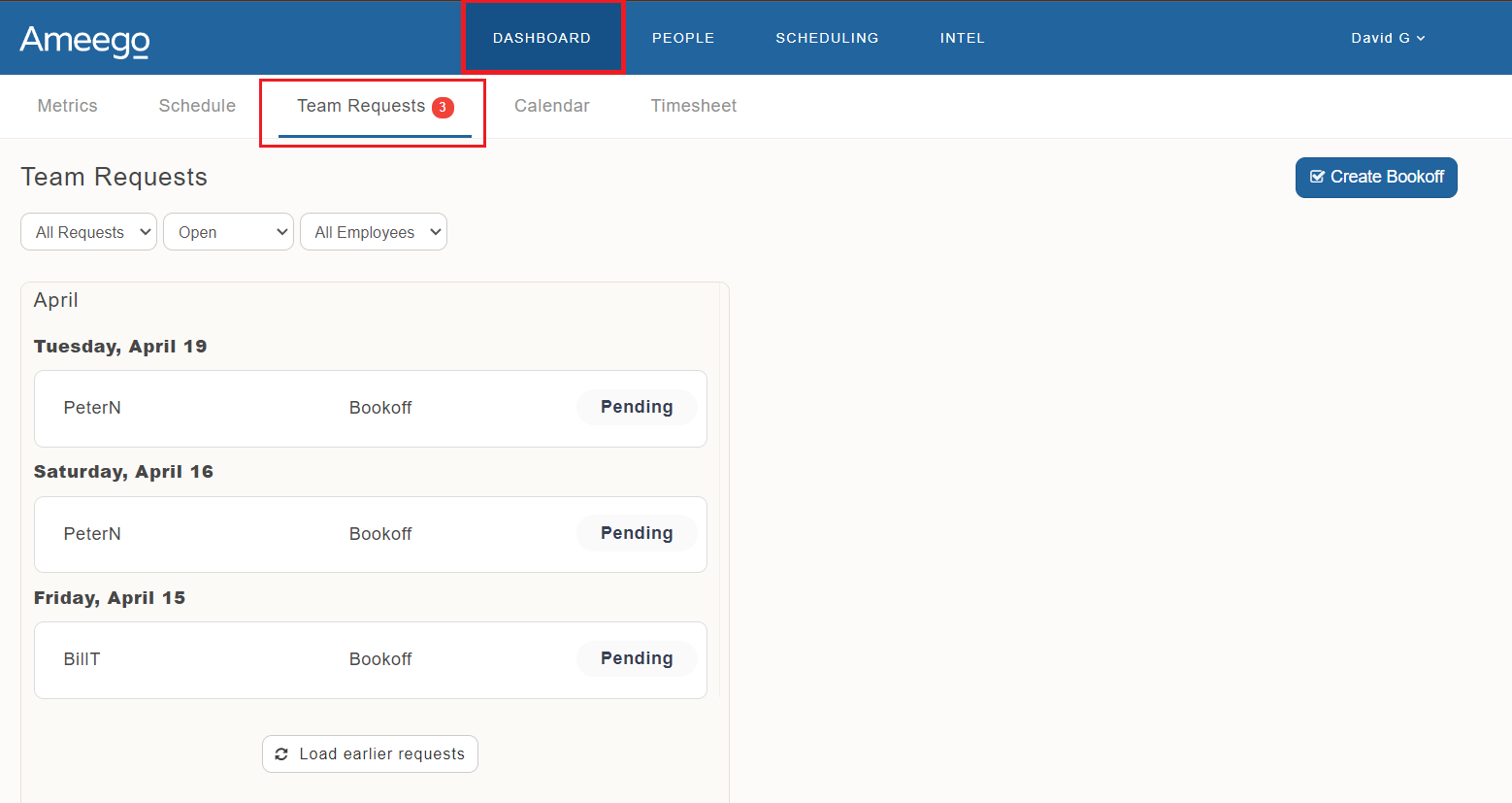Open the Metrics tab
This screenshot has height=803, width=1512.
(67, 105)
